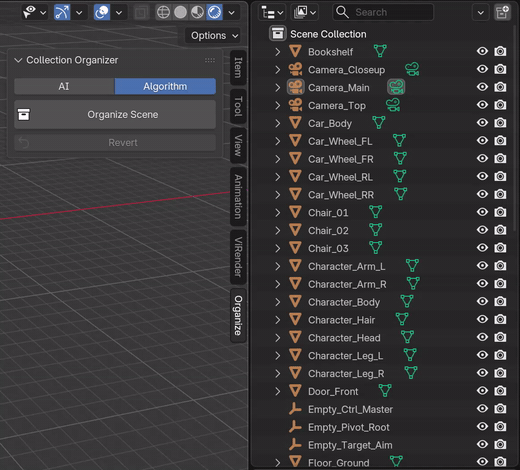Click the outliner Search field
The width and height of the screenshot is (520, 470).
coord(383,12)
